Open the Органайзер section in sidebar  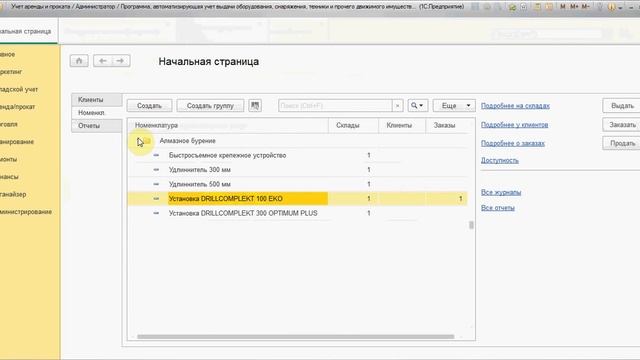click(13, 194)
